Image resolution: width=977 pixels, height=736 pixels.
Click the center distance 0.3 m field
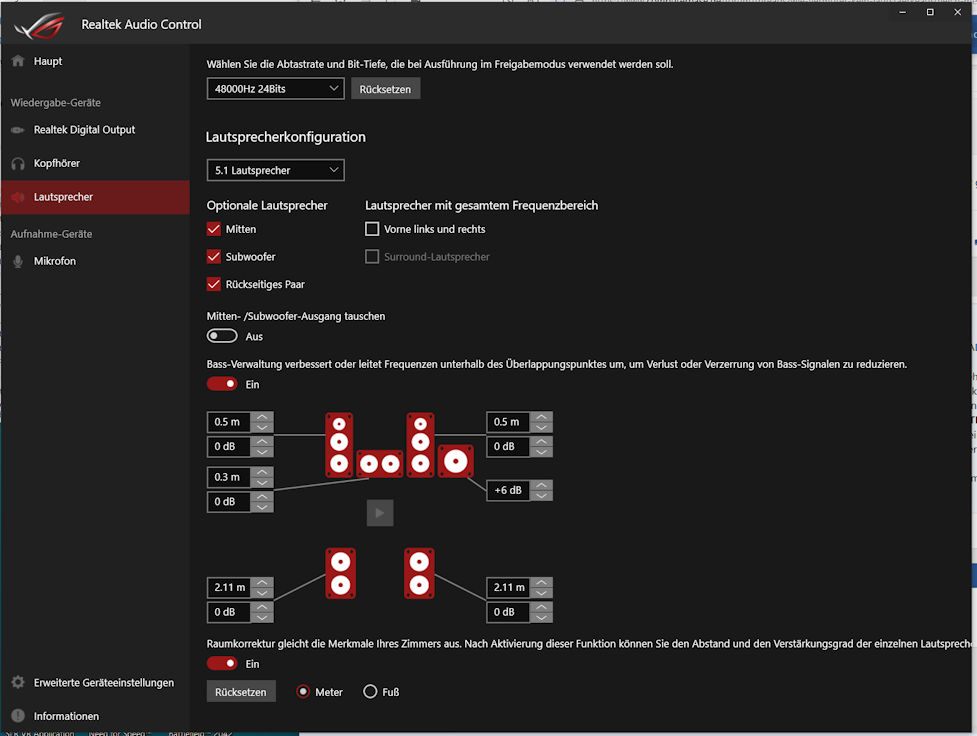[229, 477]
